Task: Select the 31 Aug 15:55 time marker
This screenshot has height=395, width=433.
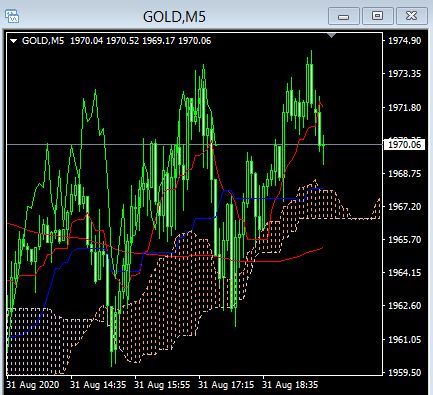Action: 162,385
